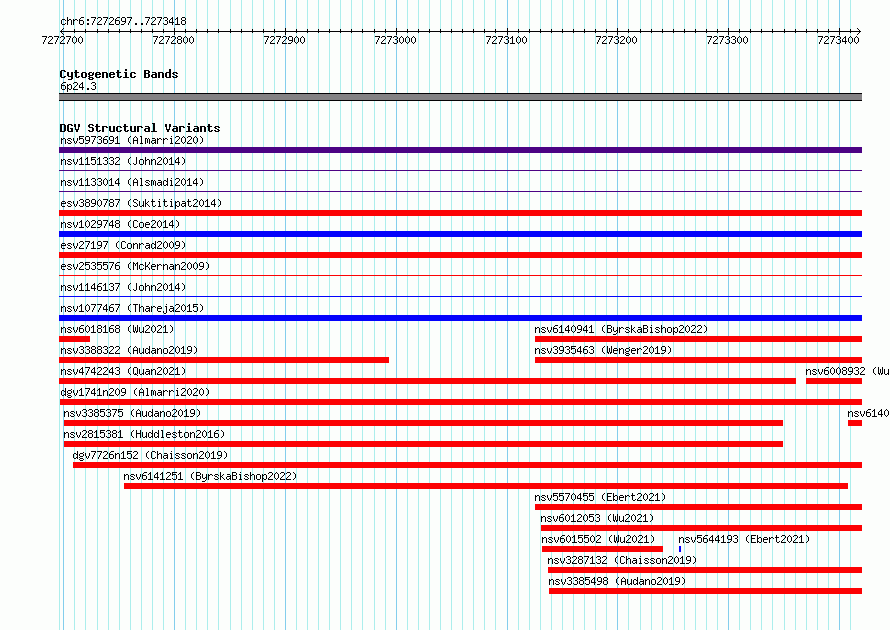Click ruler position 7273200
Image resolution: width=890 pixels, height=630 pixels.
(616, 40)
